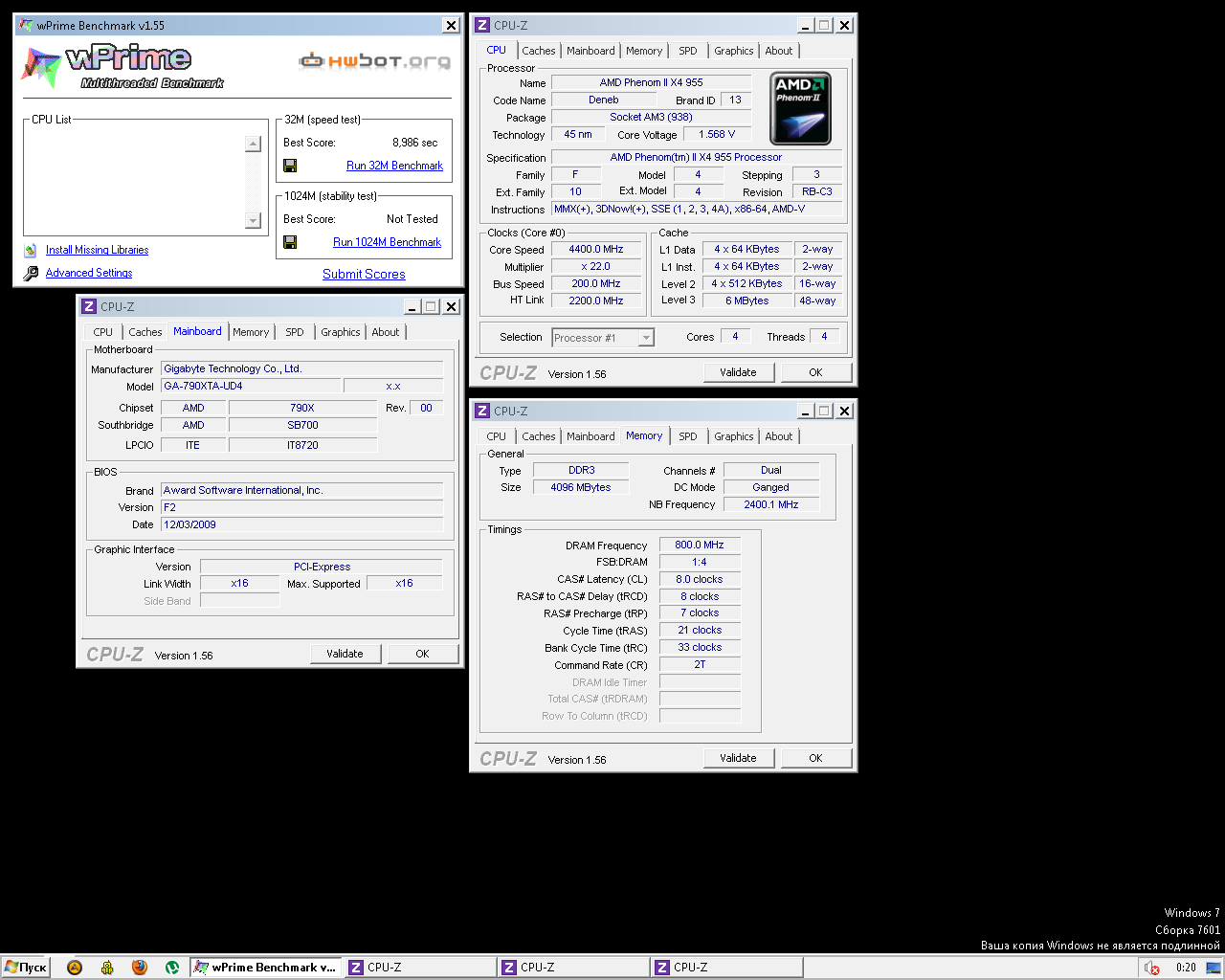This screenshot has height=980, width=1225.
Task: Click the Package value Socket AM3 (938)
Action: point(651,117)
